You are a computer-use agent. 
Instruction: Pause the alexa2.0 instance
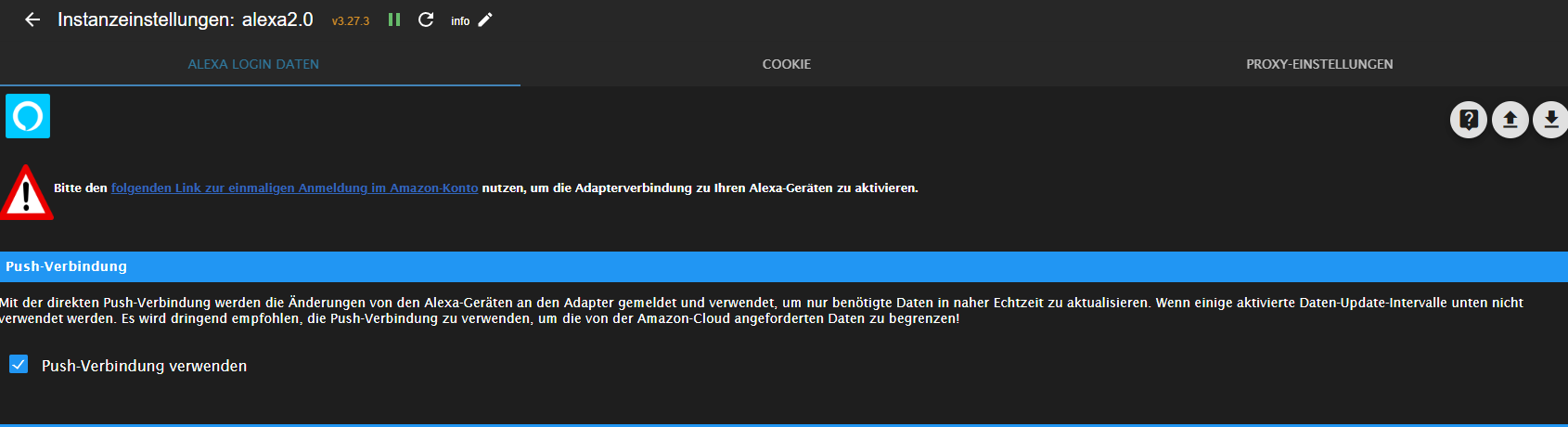coord(394,19)
